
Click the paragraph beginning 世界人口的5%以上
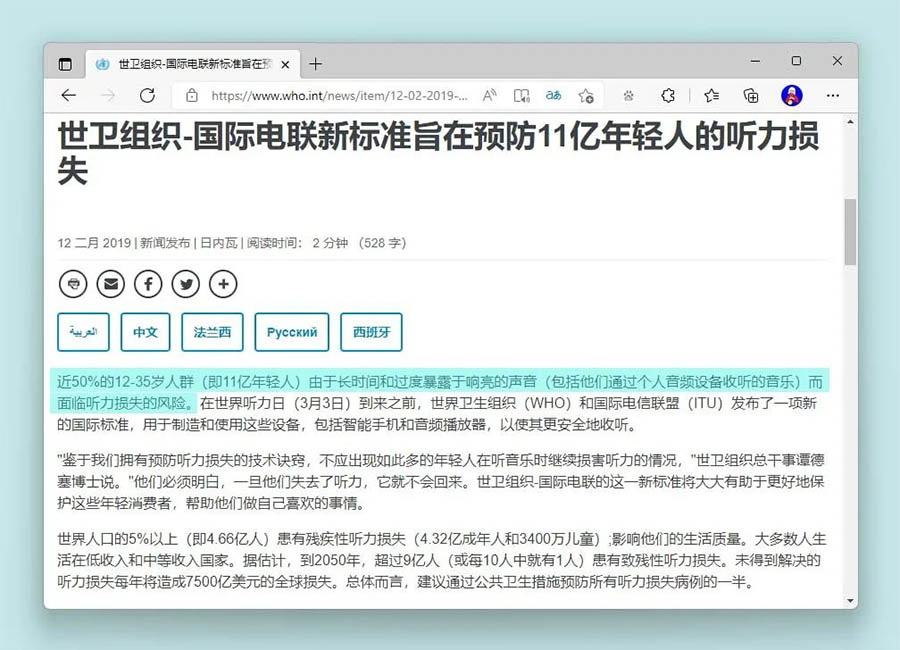441,560
